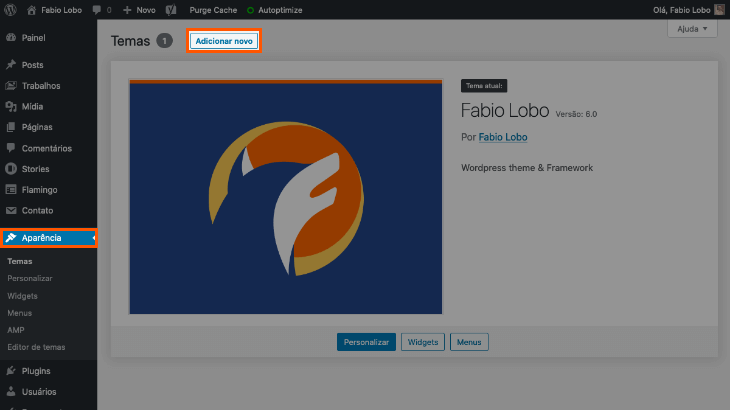Open the Widgets submenu item in sidebar
730x410 pixels.
click(x=22, y=296)
